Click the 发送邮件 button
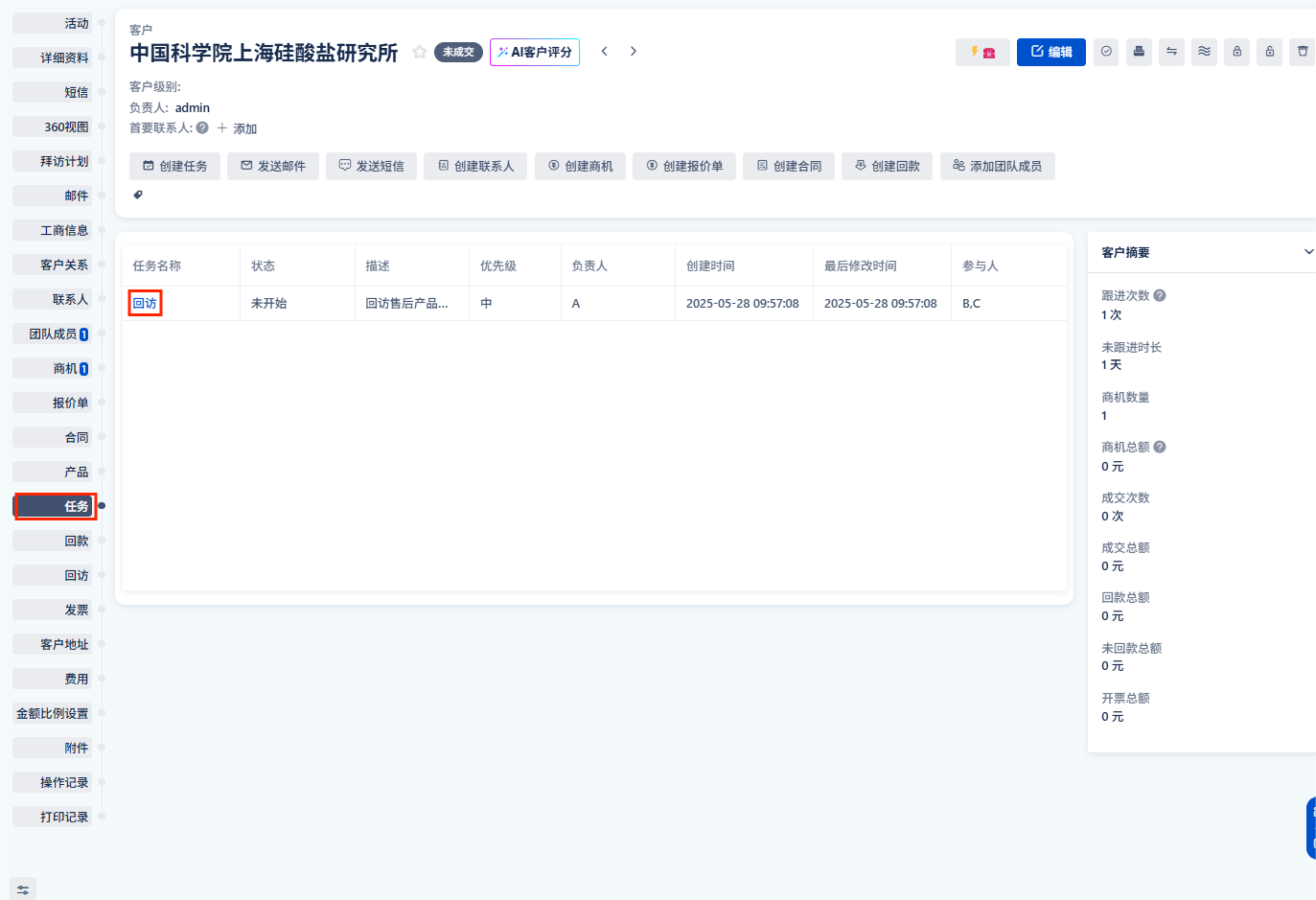The height and width of the screenshot is (900, 1316). (x=273, y=166)
